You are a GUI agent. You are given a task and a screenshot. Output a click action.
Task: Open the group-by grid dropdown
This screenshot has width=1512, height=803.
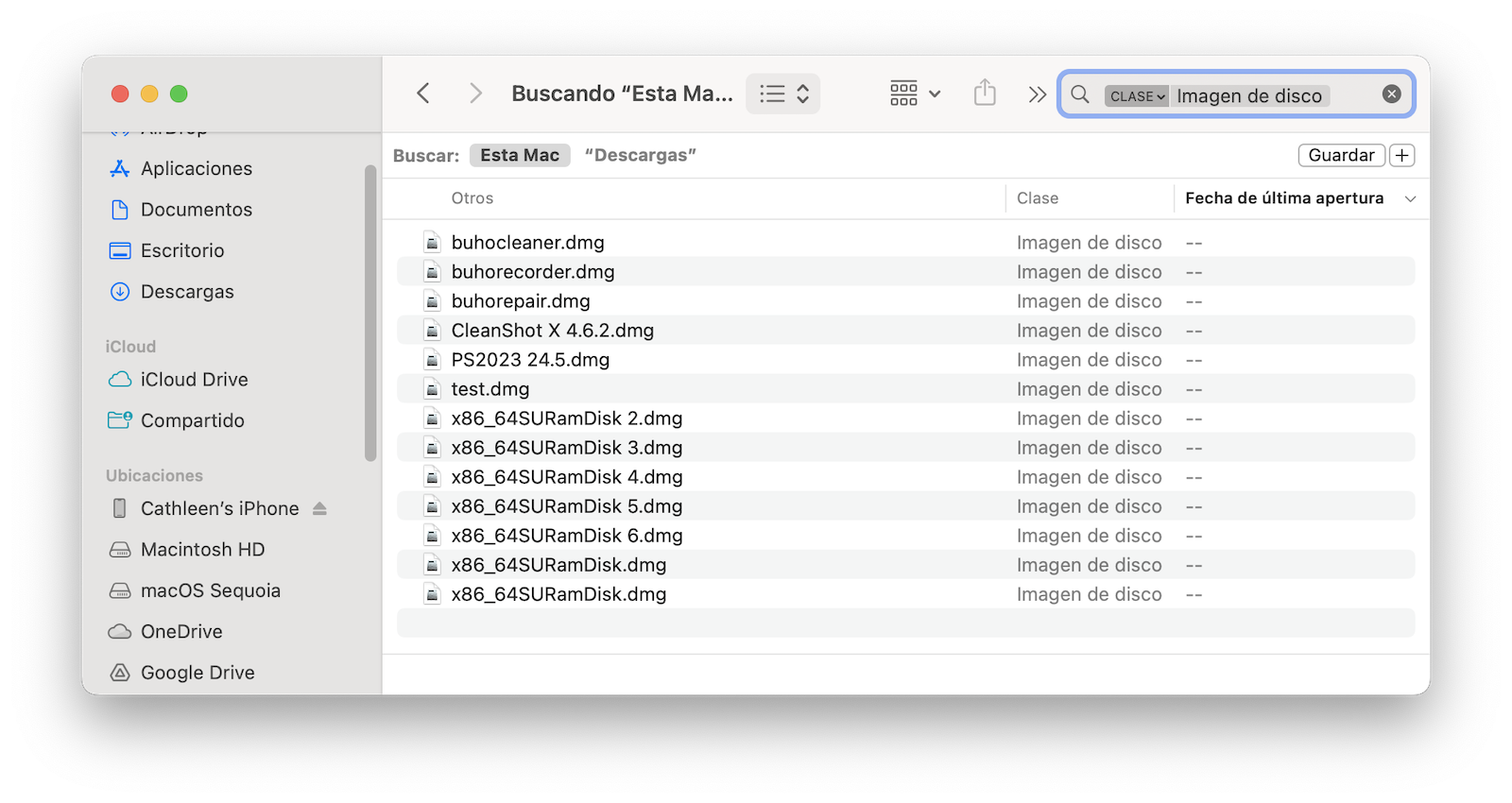click(915, 94)
